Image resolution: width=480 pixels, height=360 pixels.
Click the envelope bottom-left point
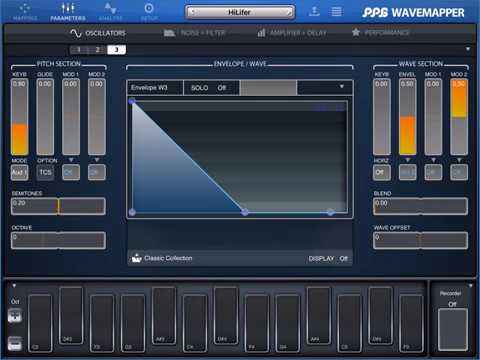tap(132, 212)
